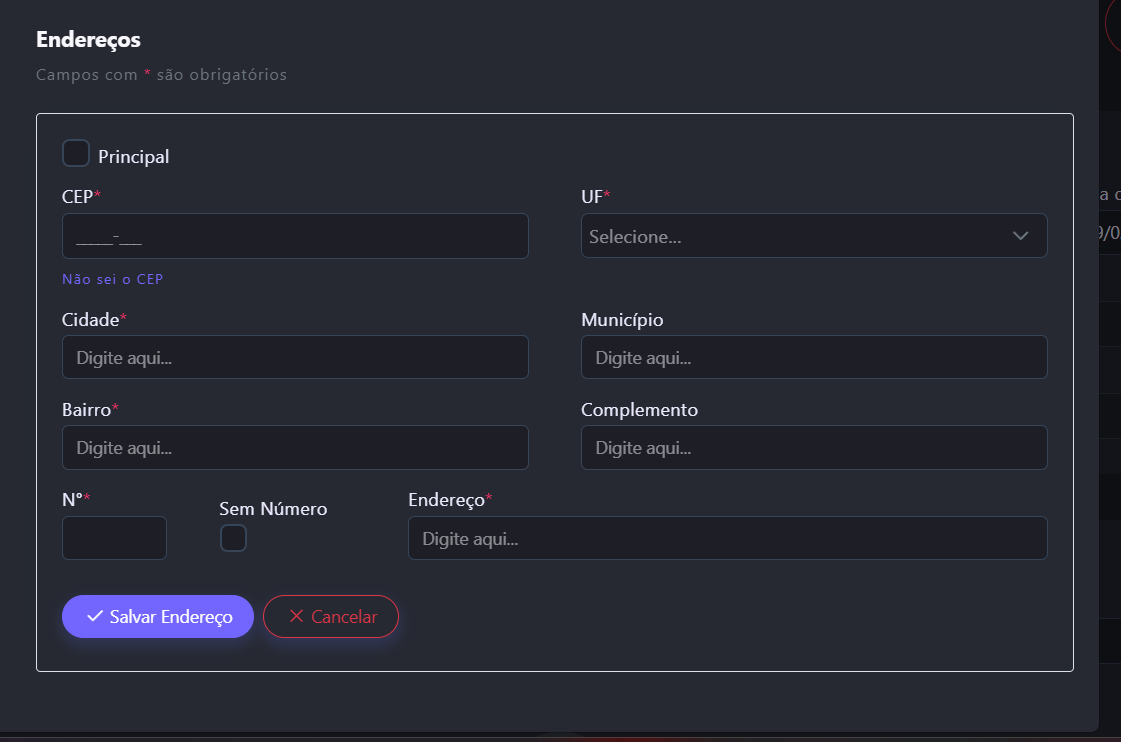Click the Endereços dialog heading

[x=88, y=40]
